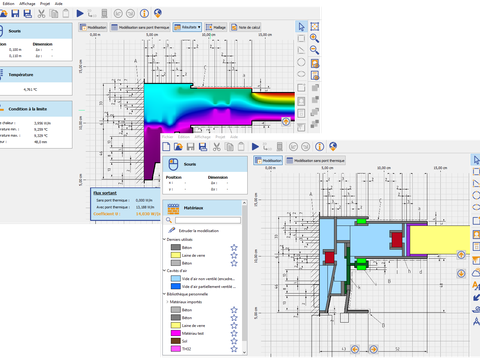Toggle favorite star for Matériau test
The width and height of the screenshot is (480, 360).
pos(234,333)
